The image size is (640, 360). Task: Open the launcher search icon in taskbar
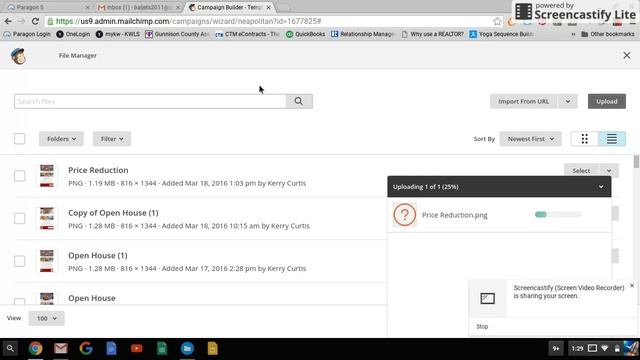tap(10, 348)
